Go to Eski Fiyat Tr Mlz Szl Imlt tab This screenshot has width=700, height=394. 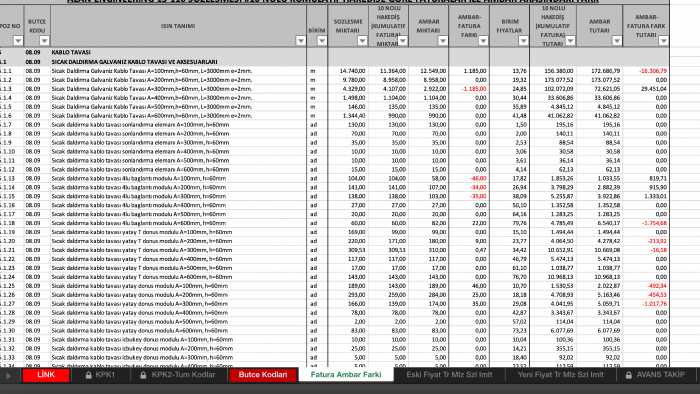pyautogui.click(x=449, y=375)
